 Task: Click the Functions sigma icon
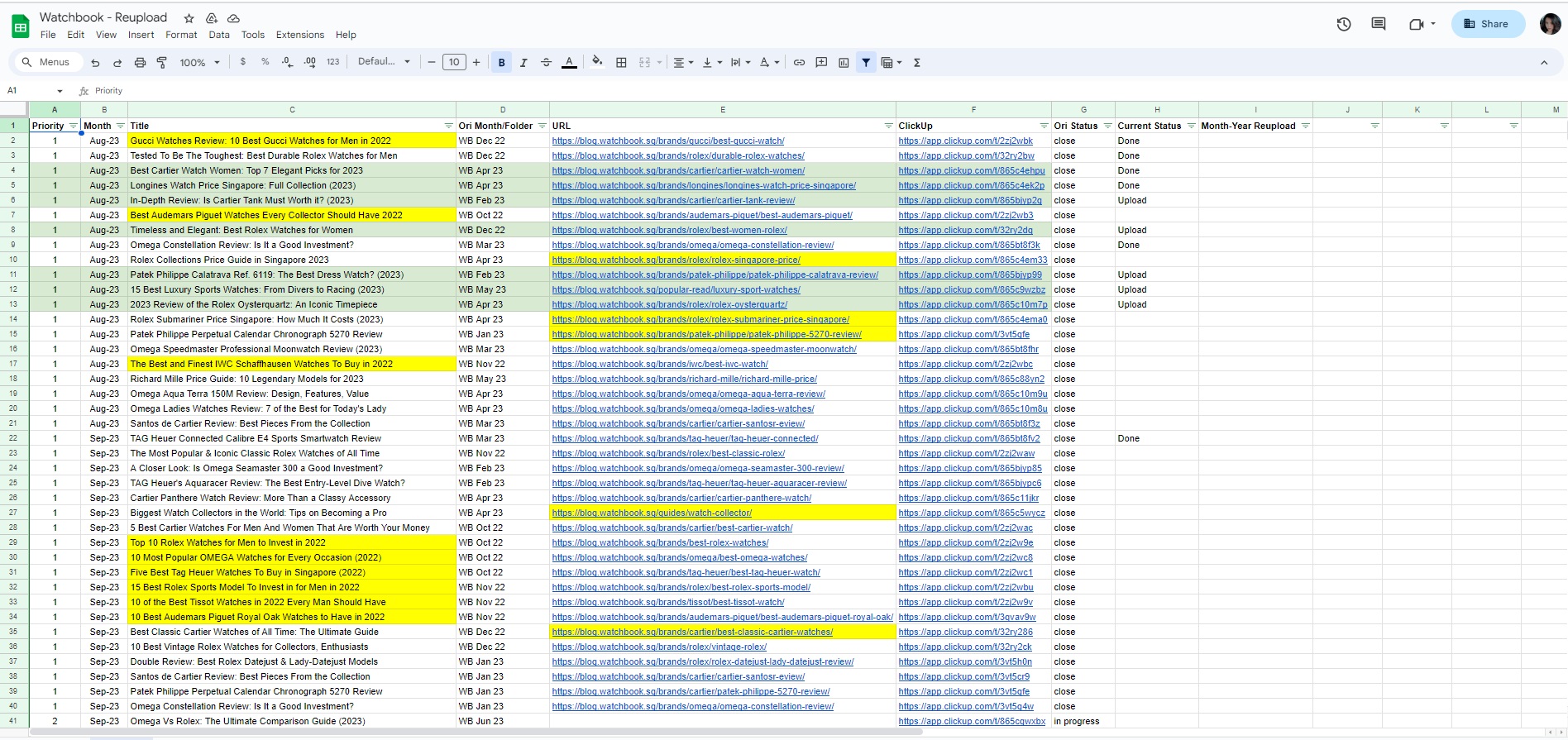(x=916, y=62)
